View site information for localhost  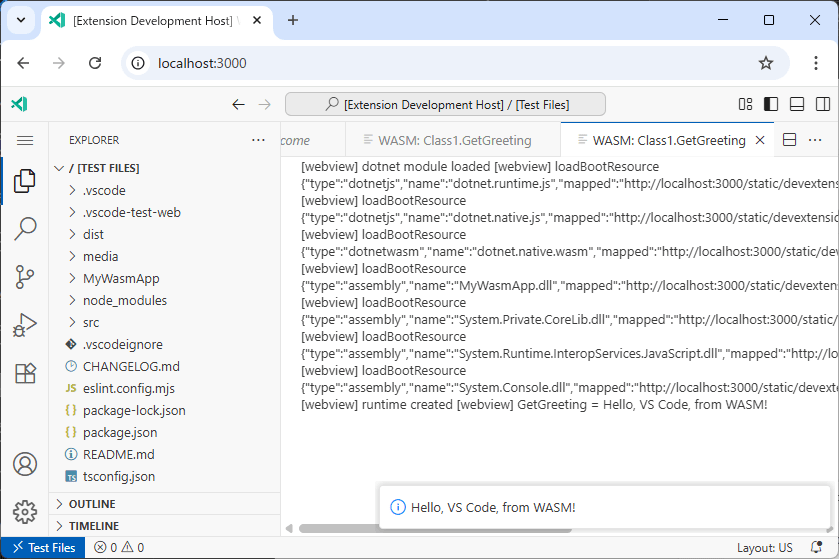point(138,63)
